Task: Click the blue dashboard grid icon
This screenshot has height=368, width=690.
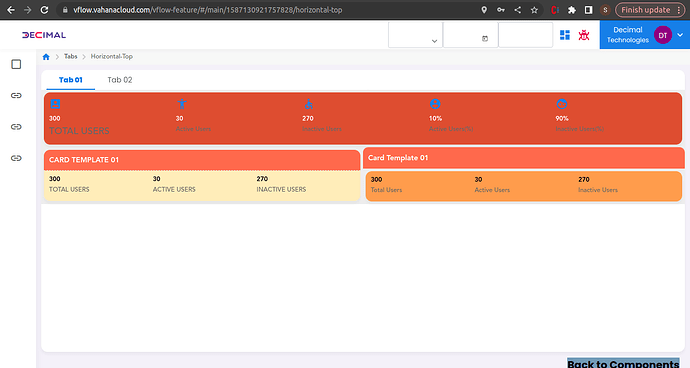Action: (x=565, y=35)
